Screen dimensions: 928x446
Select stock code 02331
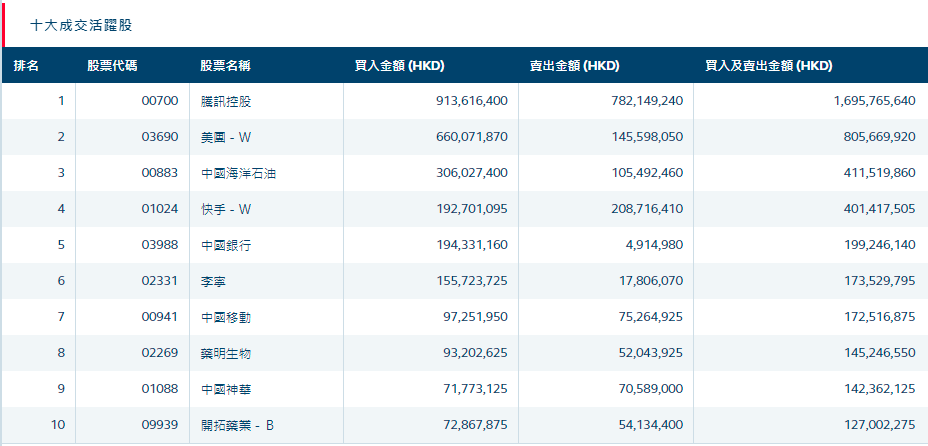pyautogui.click(x=160, y=282)
